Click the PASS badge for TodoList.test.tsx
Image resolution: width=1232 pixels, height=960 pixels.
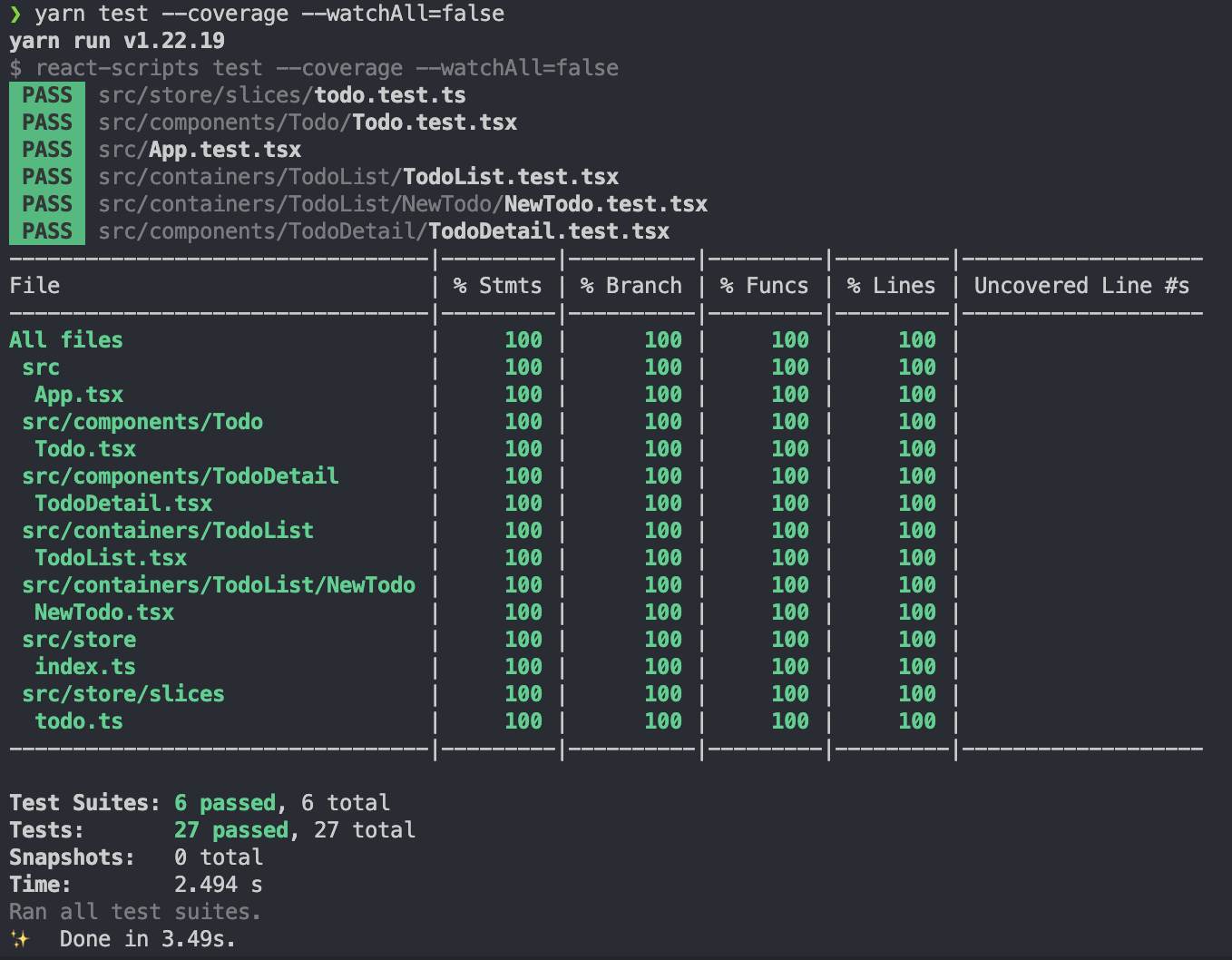pos(47,177)
